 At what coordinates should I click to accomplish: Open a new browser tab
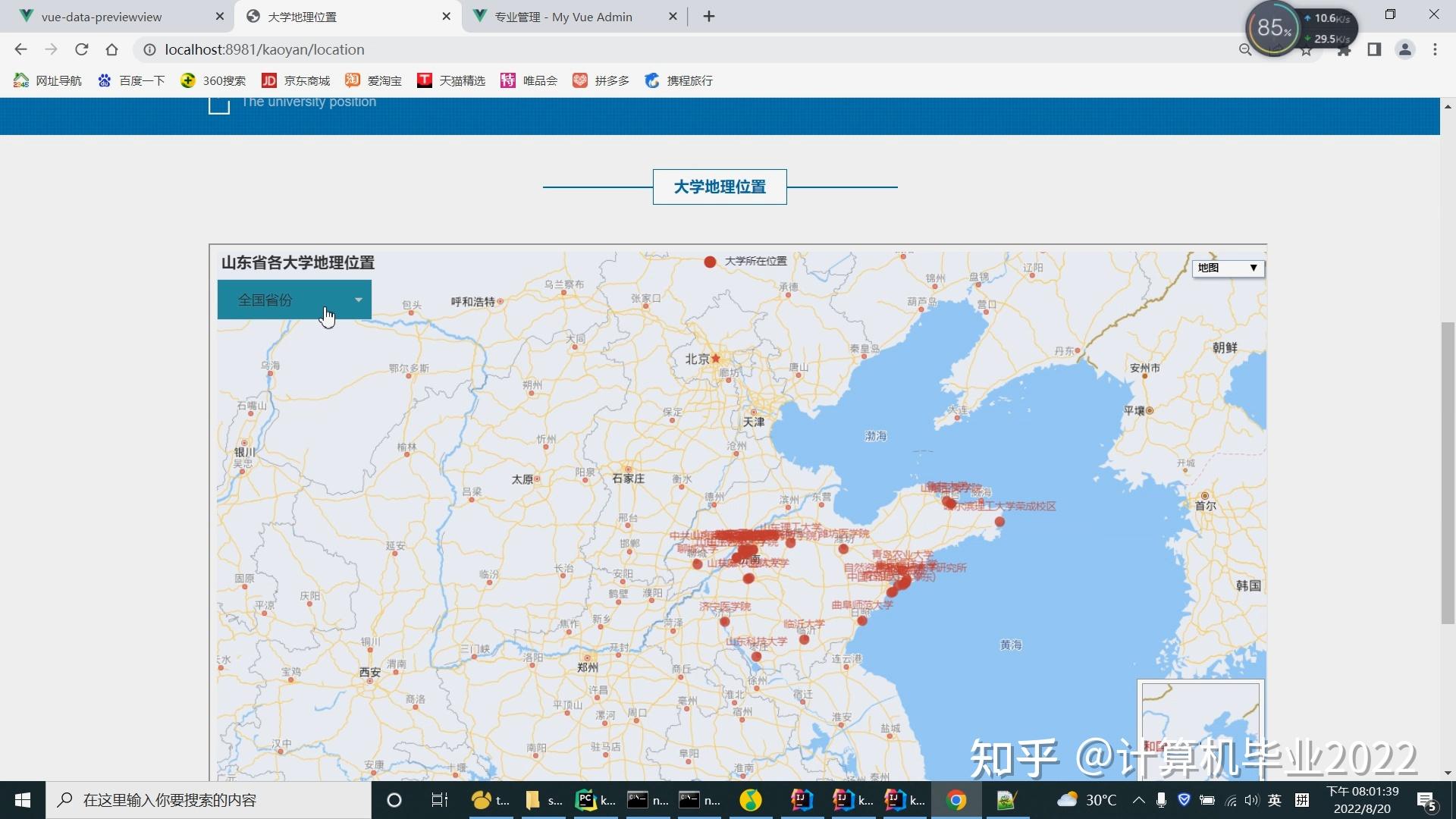click(x=709, y=16)
